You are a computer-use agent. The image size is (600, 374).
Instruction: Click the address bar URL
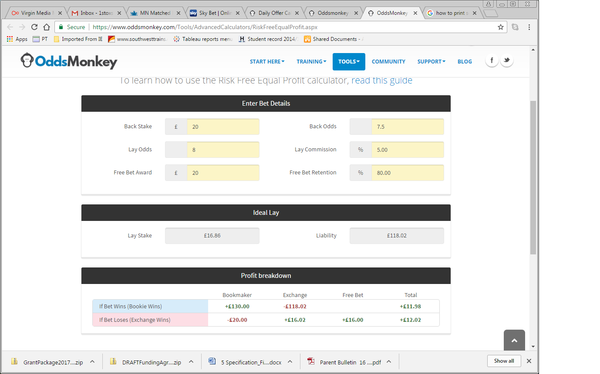pos(205,27)
